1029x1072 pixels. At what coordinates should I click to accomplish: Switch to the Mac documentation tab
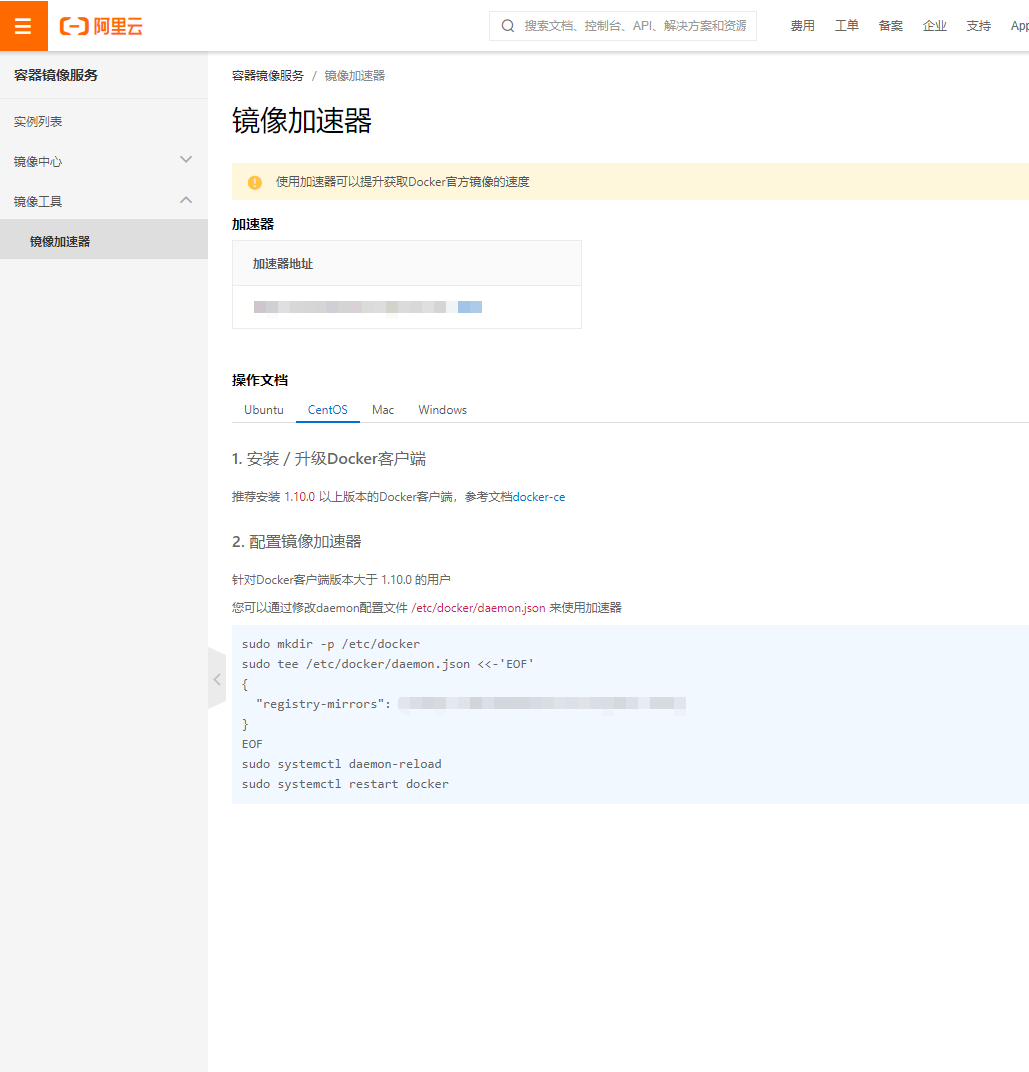point(383,409)
